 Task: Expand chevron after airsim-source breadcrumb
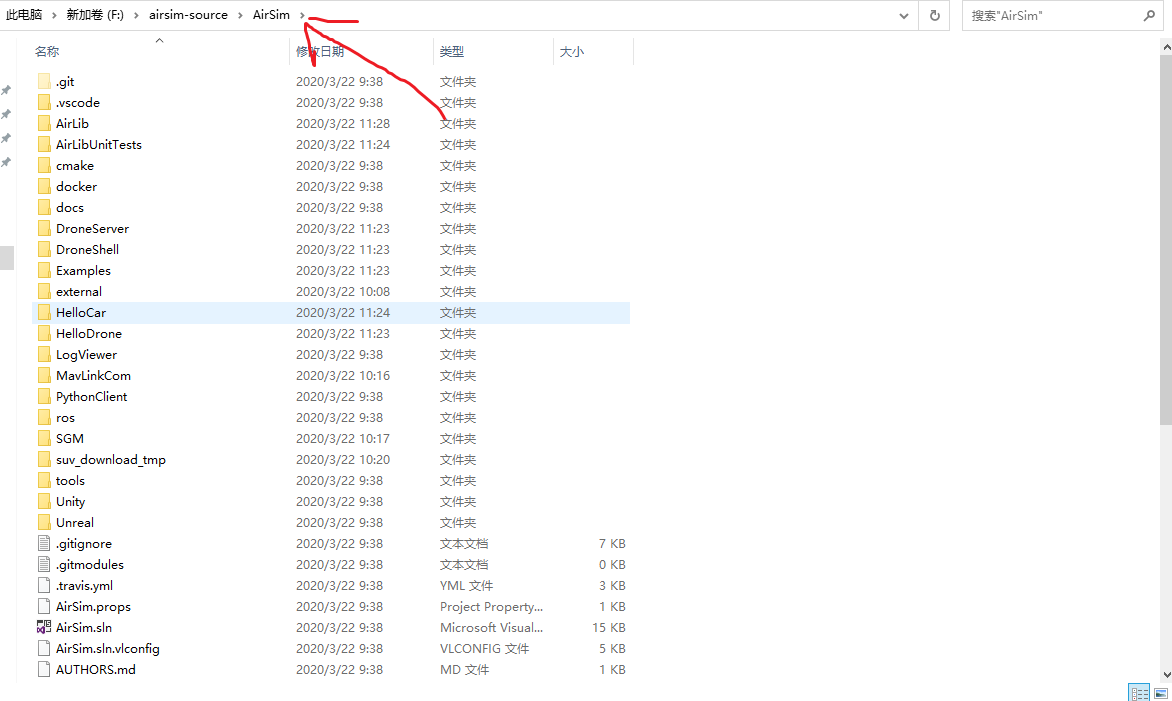240,15
